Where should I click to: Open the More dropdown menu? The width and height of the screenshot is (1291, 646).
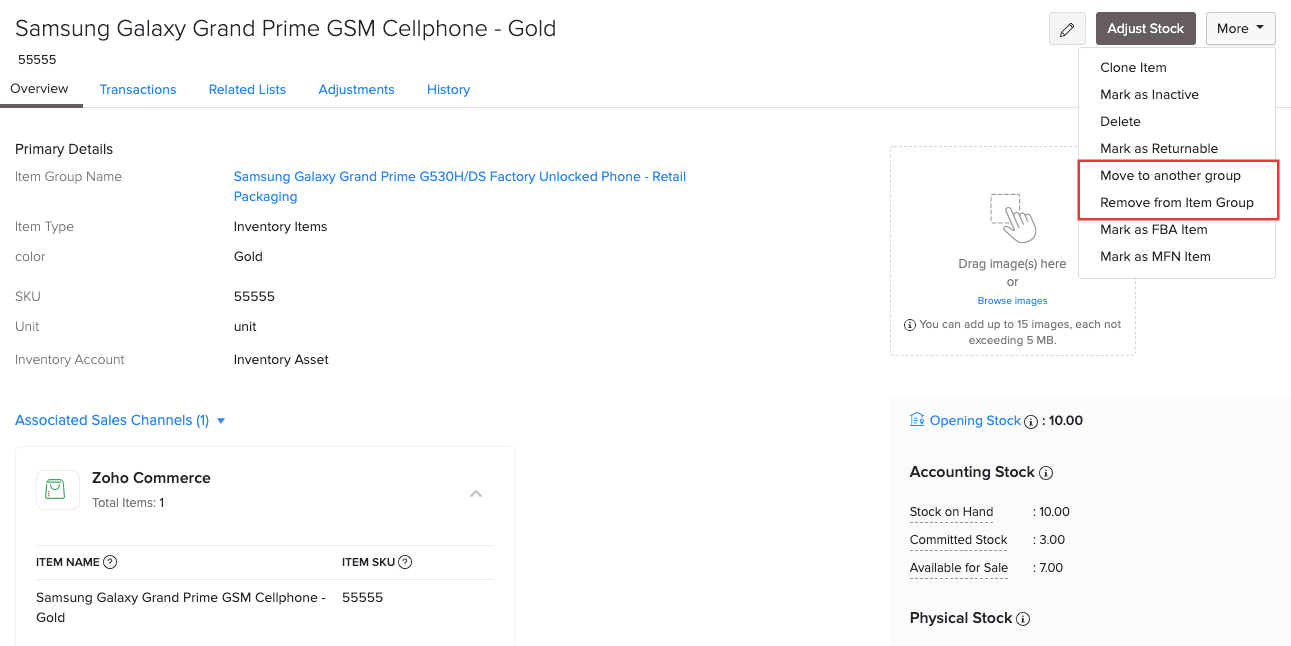click(x=1240, y=28)
